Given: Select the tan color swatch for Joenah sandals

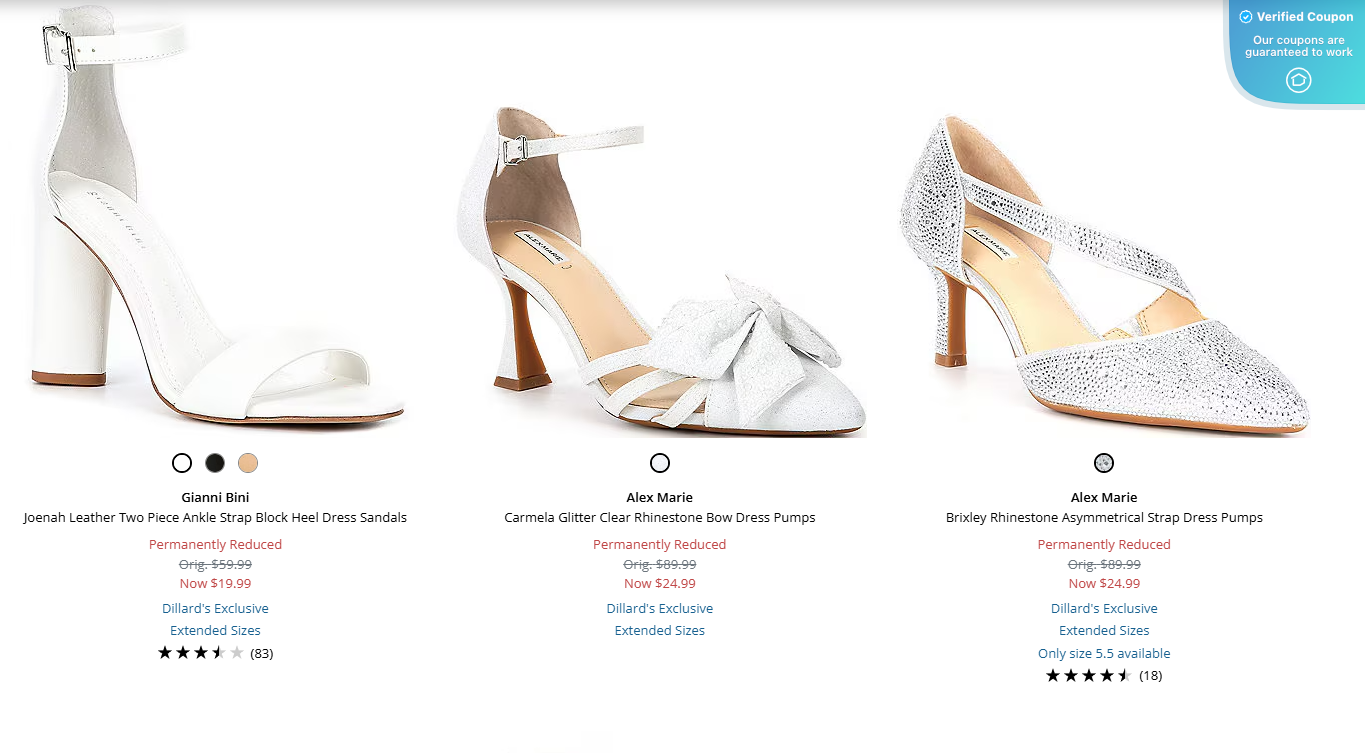Looking at the screenshot, I should [248, 463].
